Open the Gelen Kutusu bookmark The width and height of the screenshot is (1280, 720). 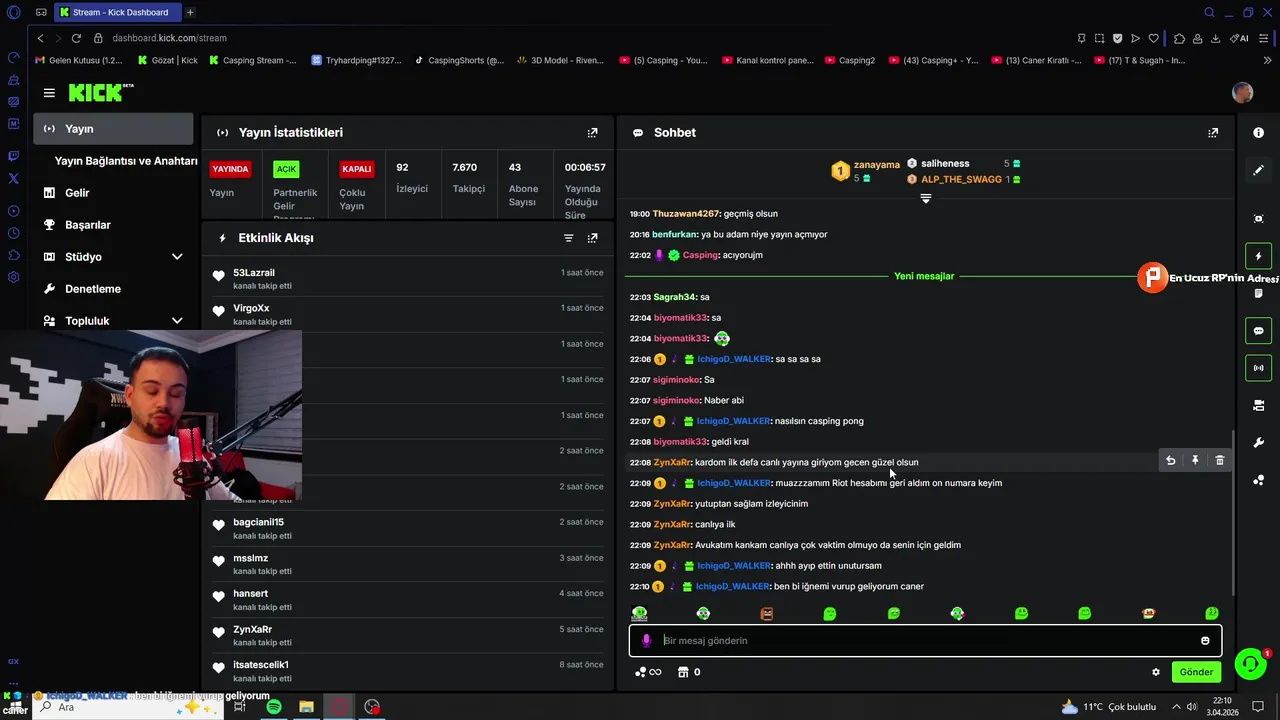pos(79,60)
